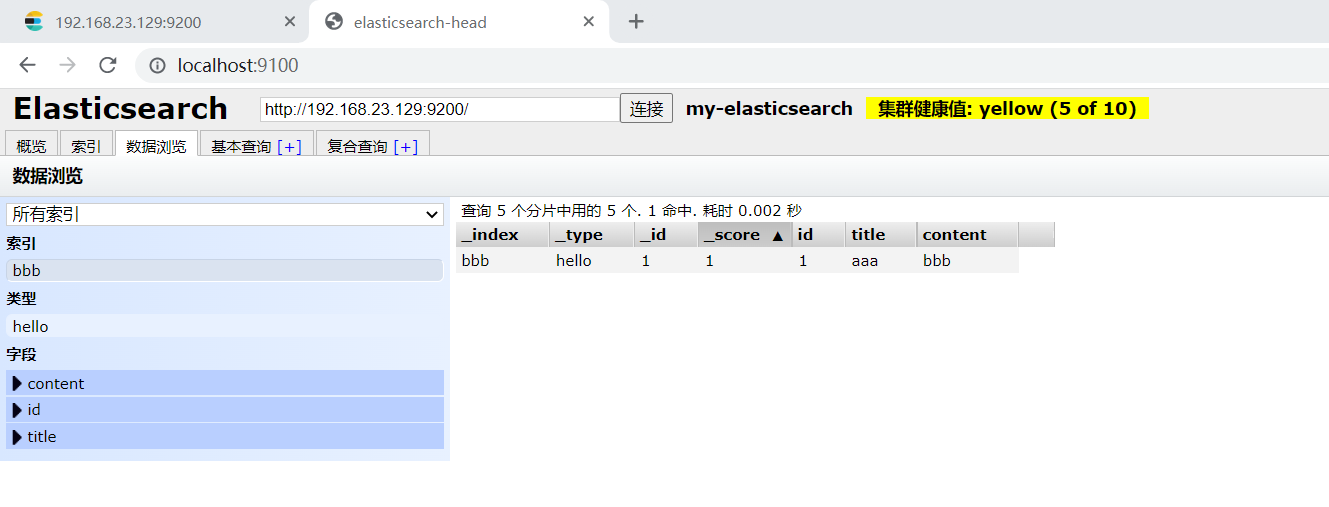Open the 基本查询 tab
1329x507 pixels.
(x=241, y=146)
